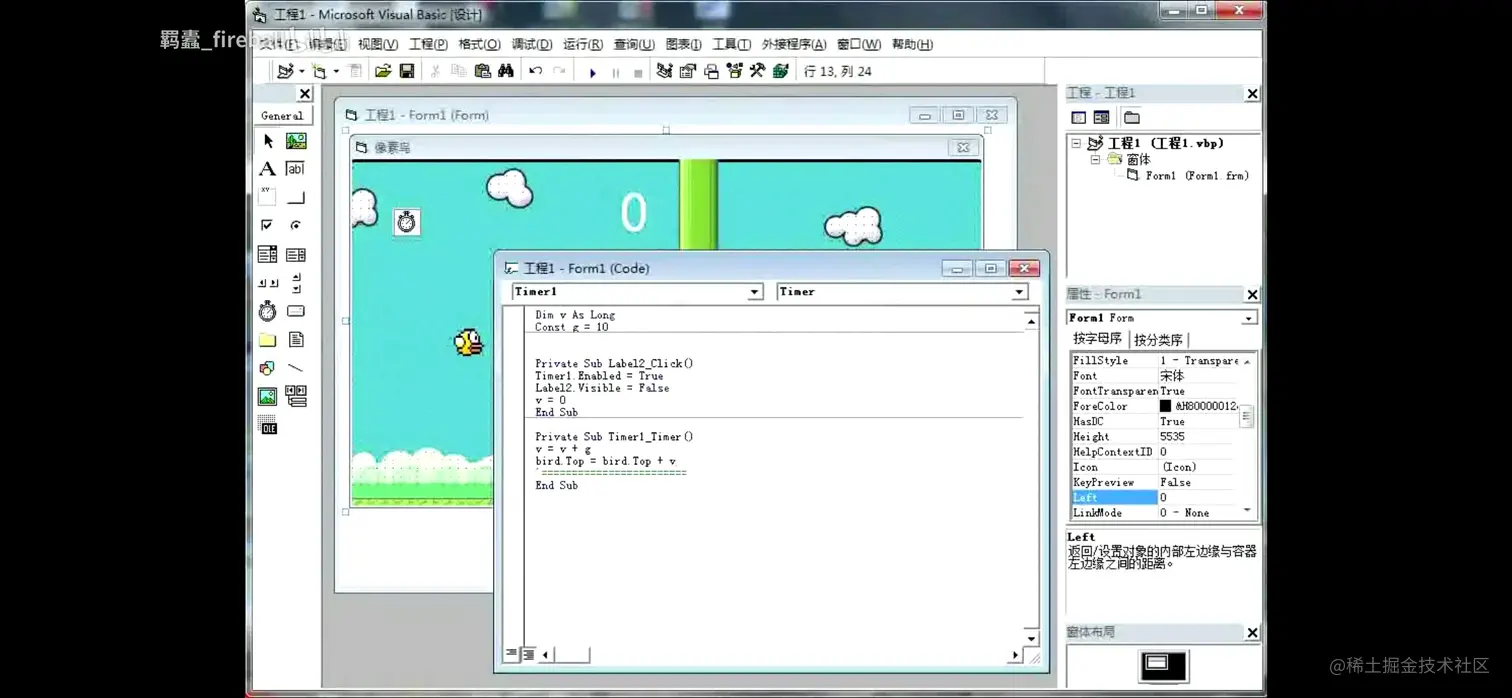This screenshot has width=1512, height=698.
Task: Click the Timer control on the form
Action: click(406, 221)
